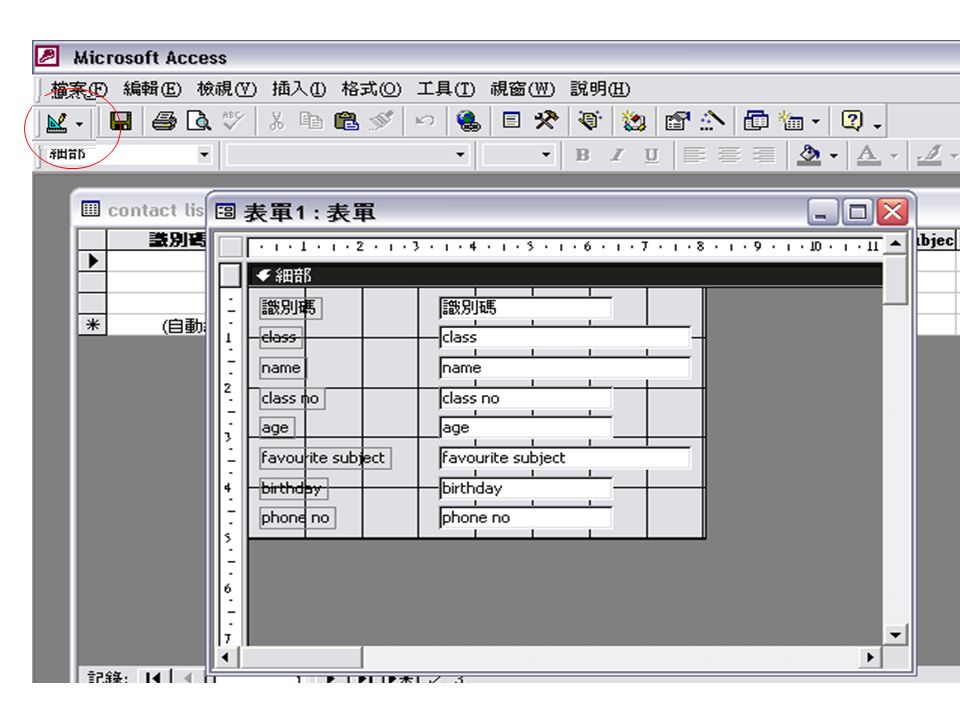Open the 視窗(W) menu
This screenshot has height=720, width=960.
(x=522, y=89)
